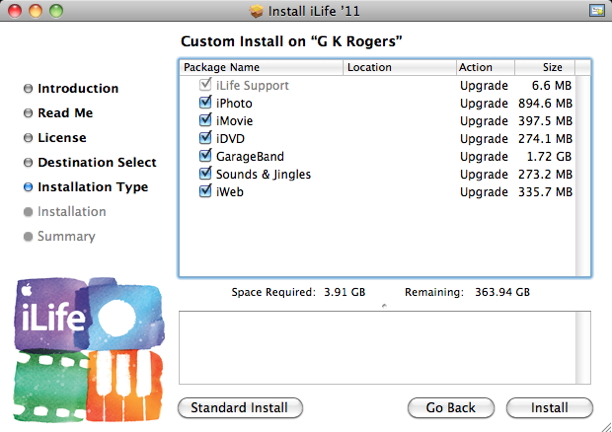Select the Destination Select step
Image resolution: width=612 pixels, height=432 pixels.
point(97,162)
